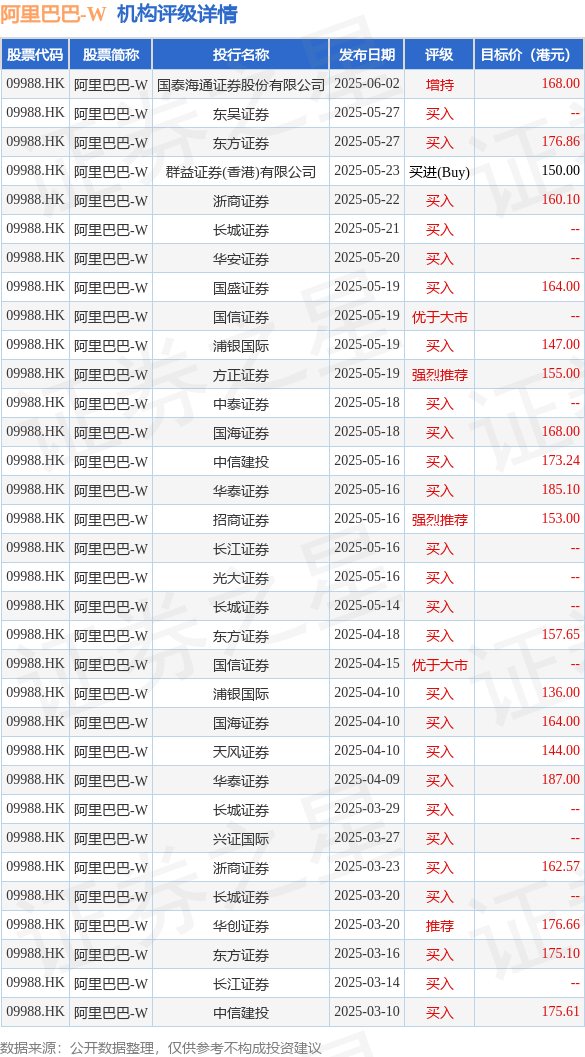This screenshot has height=1057, width=585.
Task: Select target price 185.10 for 华泰证券
Action: [x=530, y=490]
